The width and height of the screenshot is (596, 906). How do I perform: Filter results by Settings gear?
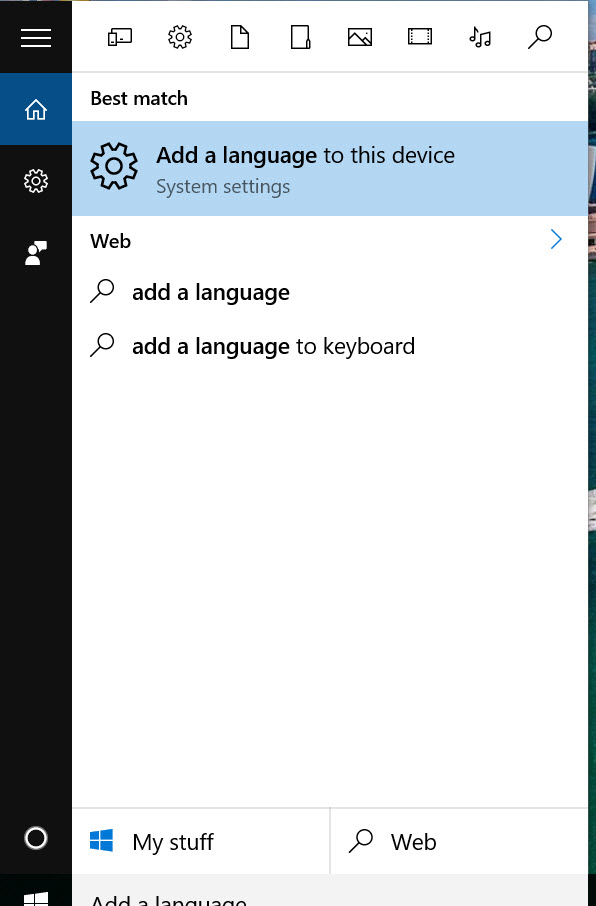pyautogui.click(x=180, y=38)
